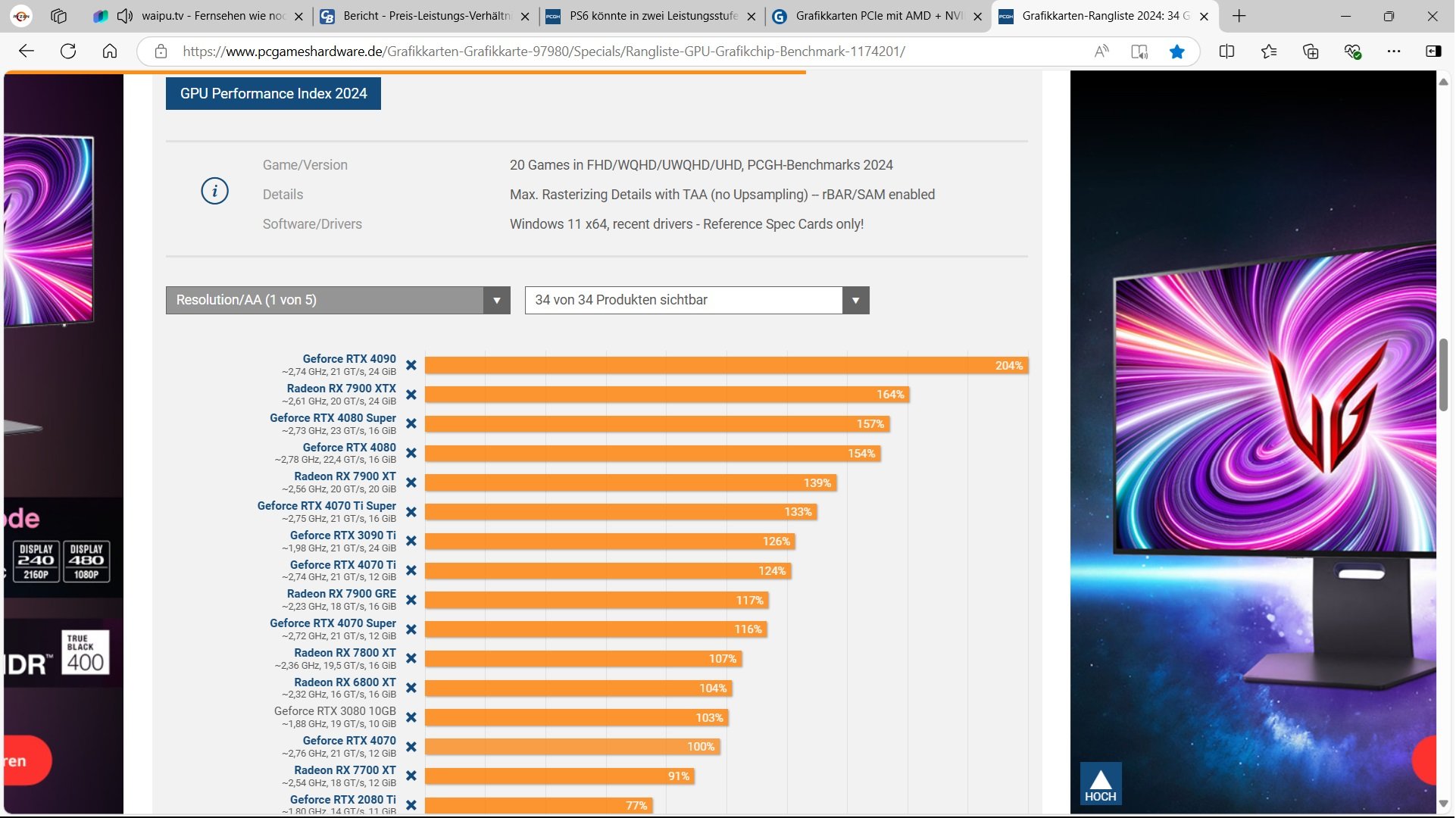
Task: Open the Collections icon
Action: tap(1311, 52)
